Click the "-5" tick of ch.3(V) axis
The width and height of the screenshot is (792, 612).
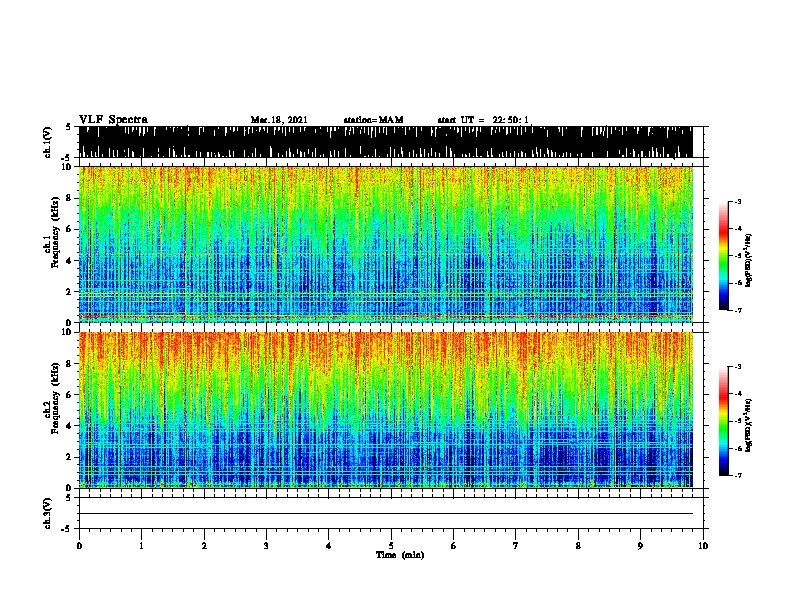(x=66, y=529)
